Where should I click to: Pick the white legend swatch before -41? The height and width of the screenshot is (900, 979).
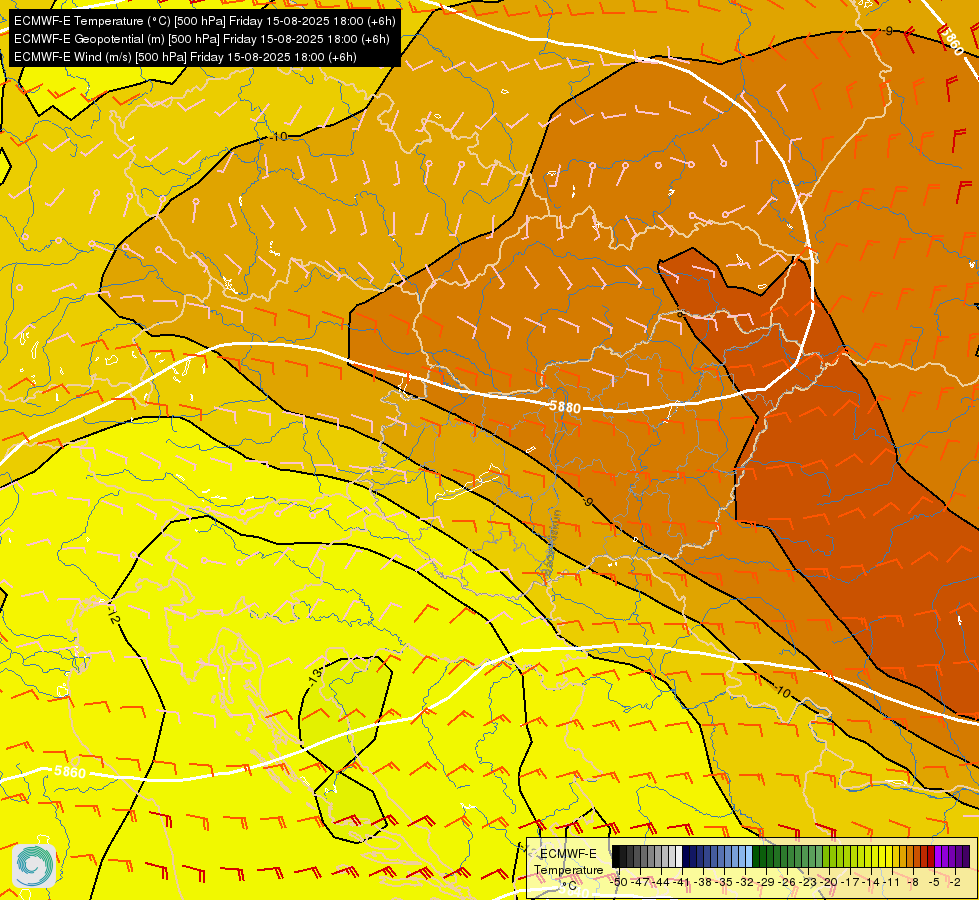(x=679, y=856)
